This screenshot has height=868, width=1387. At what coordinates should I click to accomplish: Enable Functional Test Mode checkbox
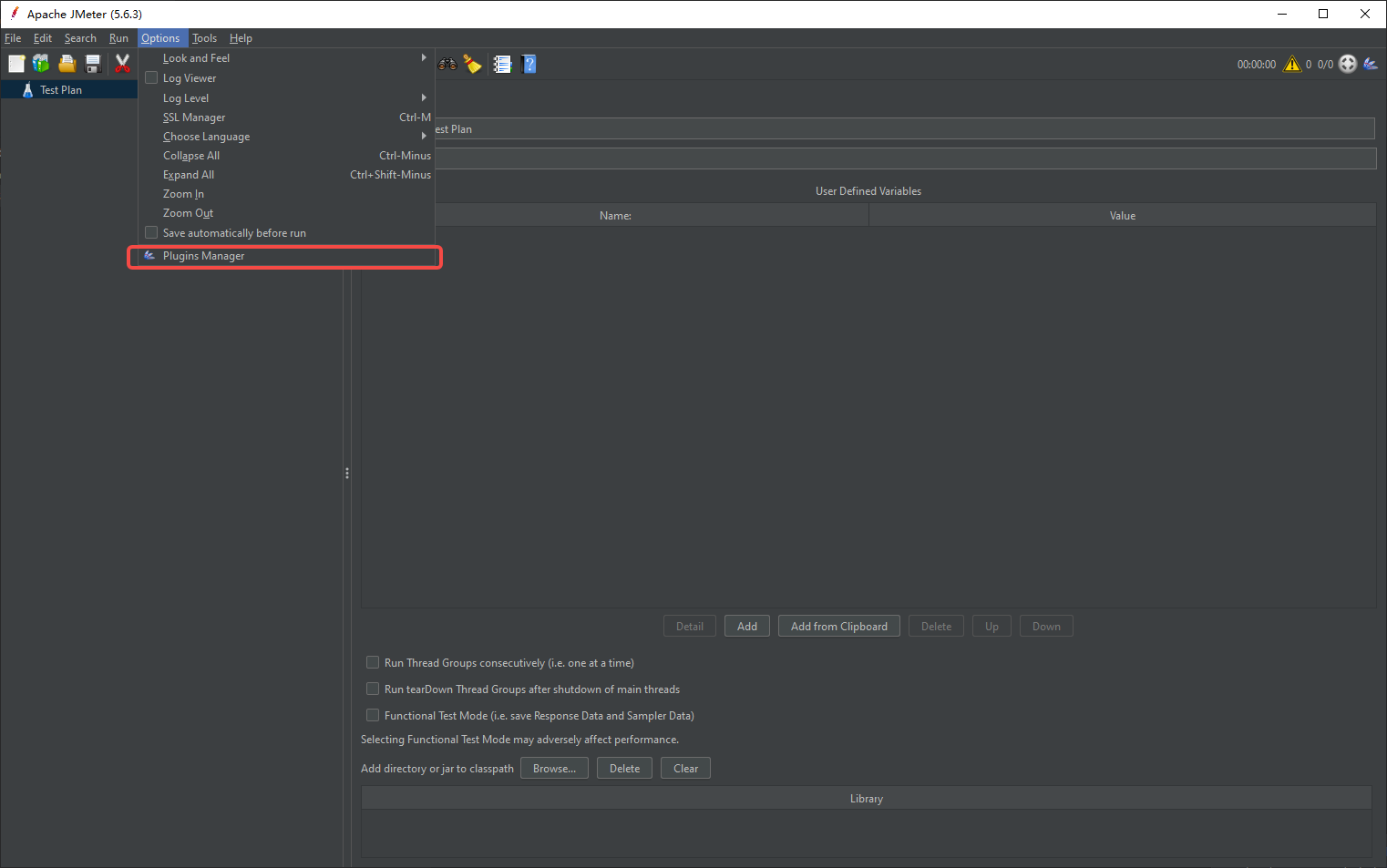(x=372, y=715)
